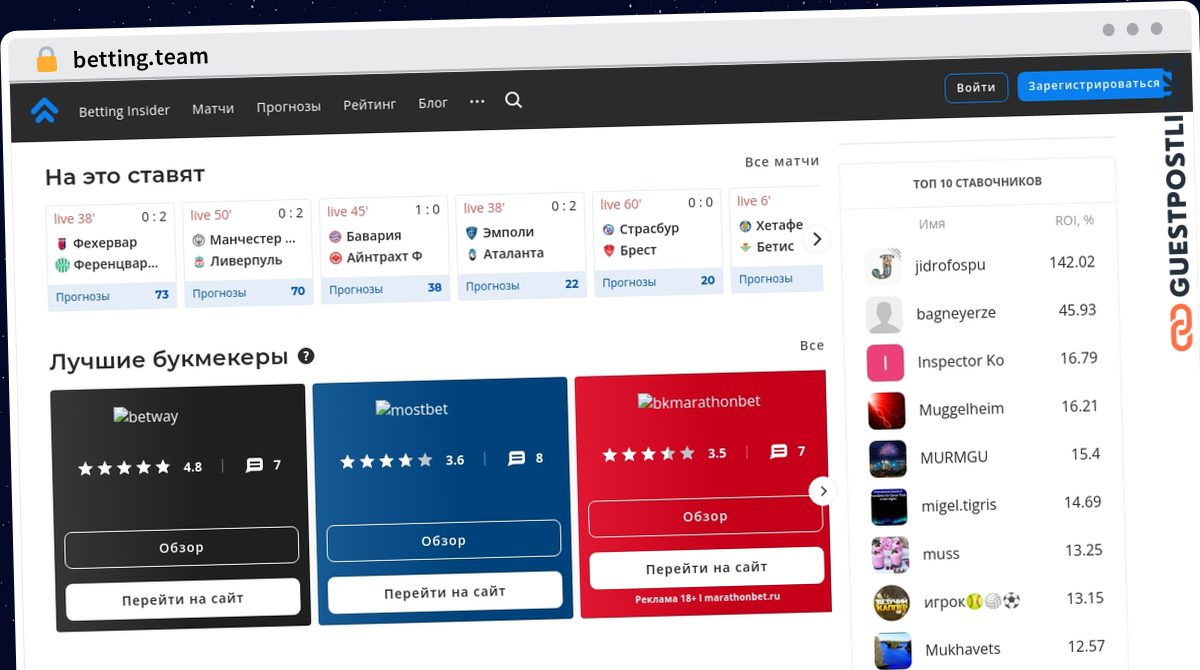1200x670 pixels.
Task: Click the Эмполи team crest icon
Action: pos(472,233)
